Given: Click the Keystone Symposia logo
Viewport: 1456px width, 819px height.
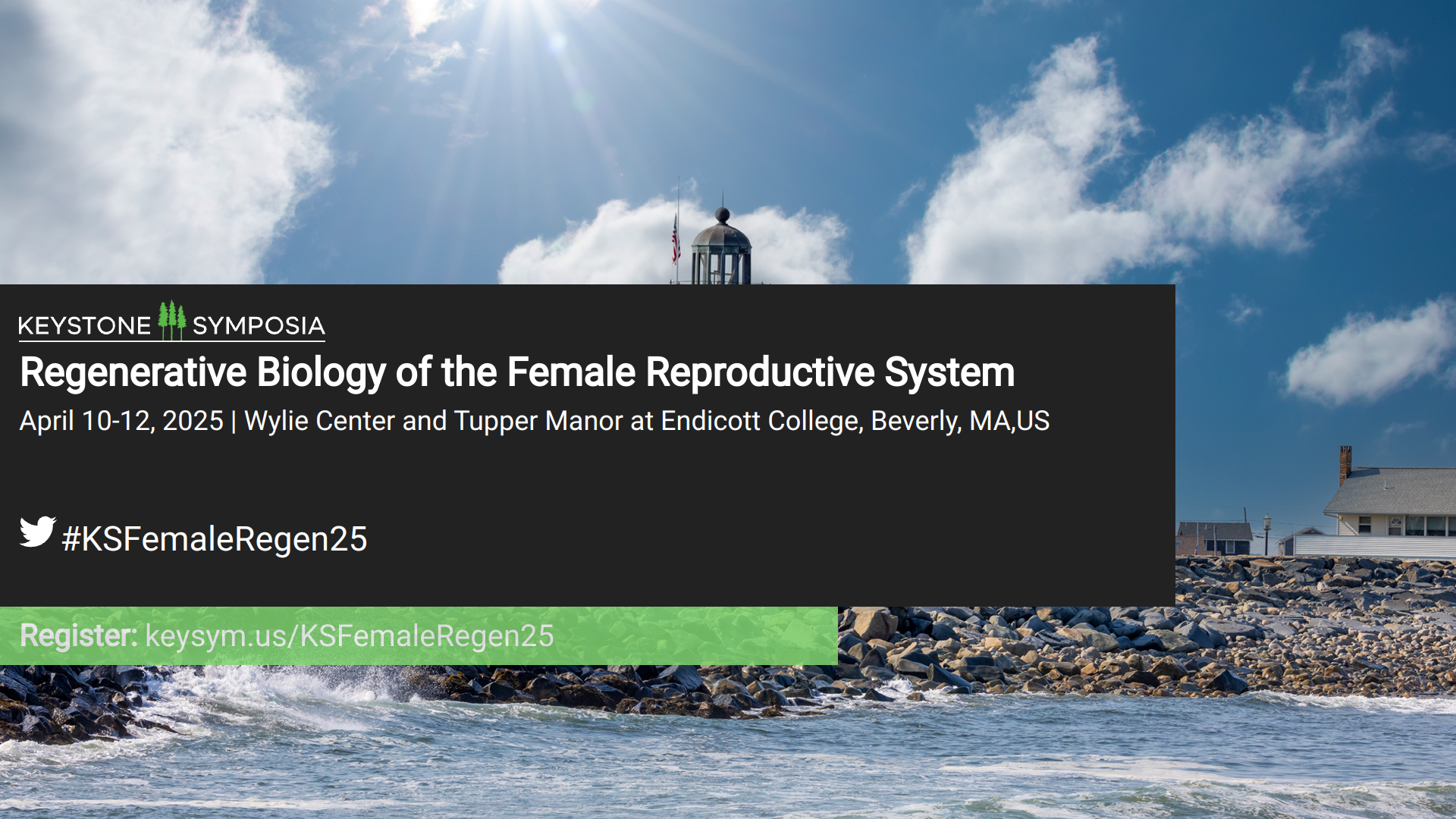Looking at the screenshot, I should click(x=172, y=322).
